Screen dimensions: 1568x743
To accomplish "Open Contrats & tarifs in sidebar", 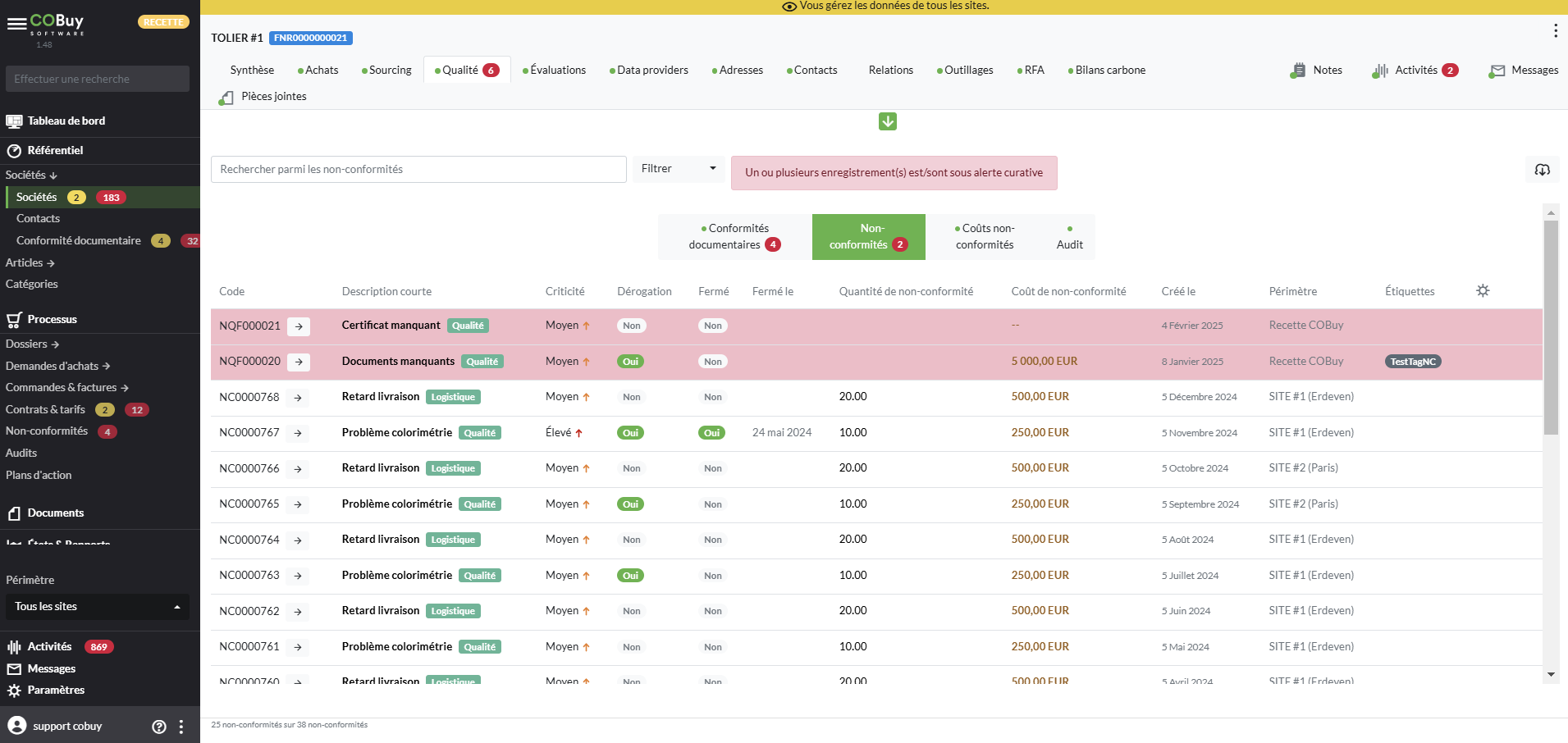I will [x=45, y=410].
